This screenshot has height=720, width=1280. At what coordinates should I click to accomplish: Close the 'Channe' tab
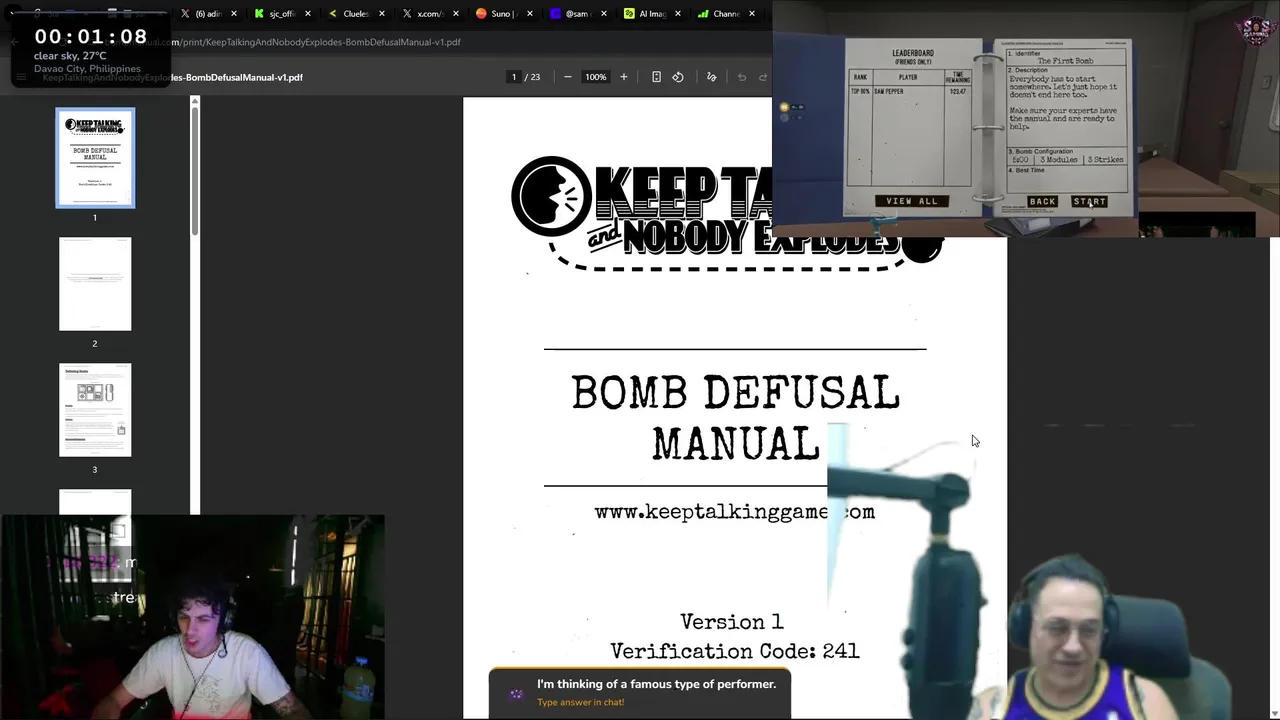(752, 14)
